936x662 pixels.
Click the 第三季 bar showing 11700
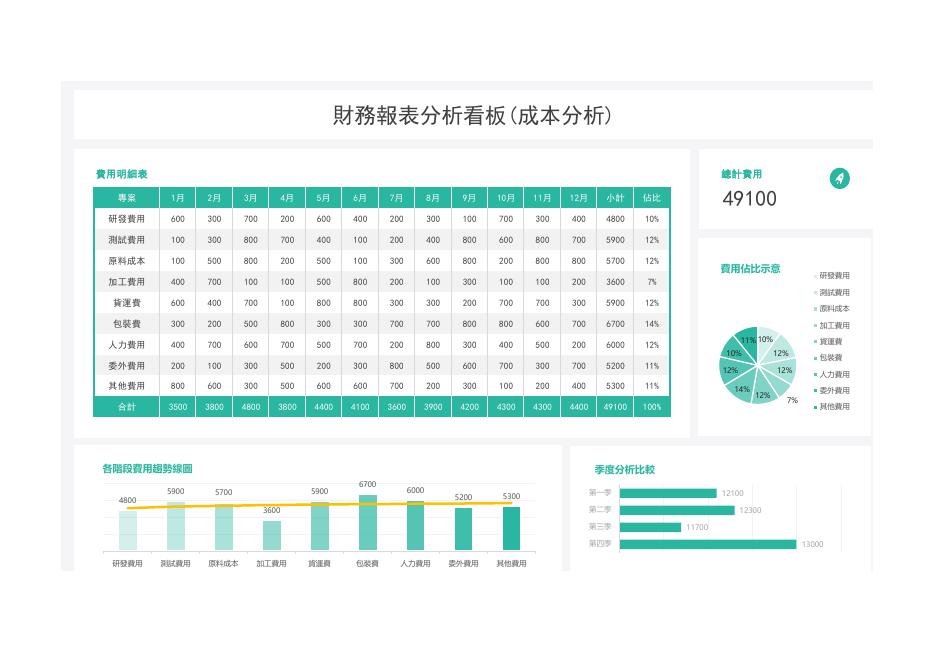pos(650,527)
